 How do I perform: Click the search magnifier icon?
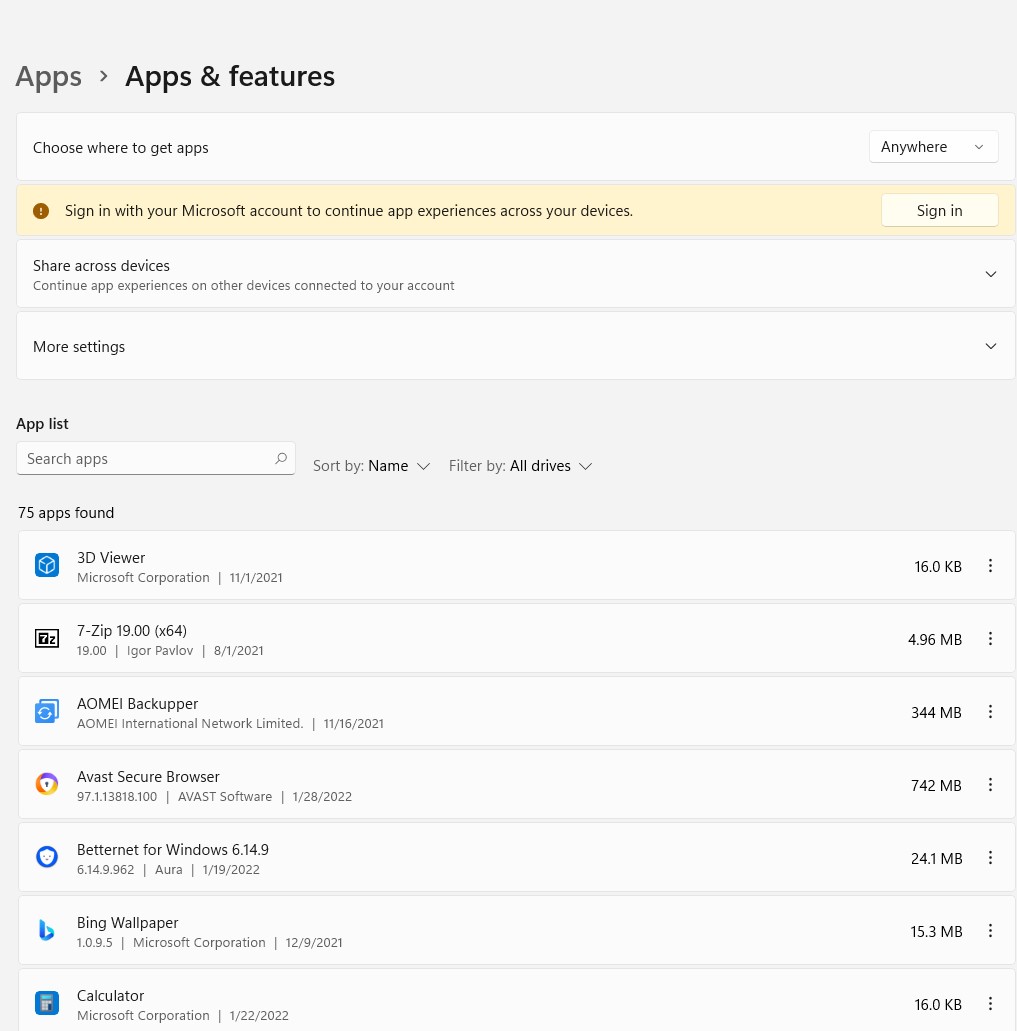pos(281,459)
